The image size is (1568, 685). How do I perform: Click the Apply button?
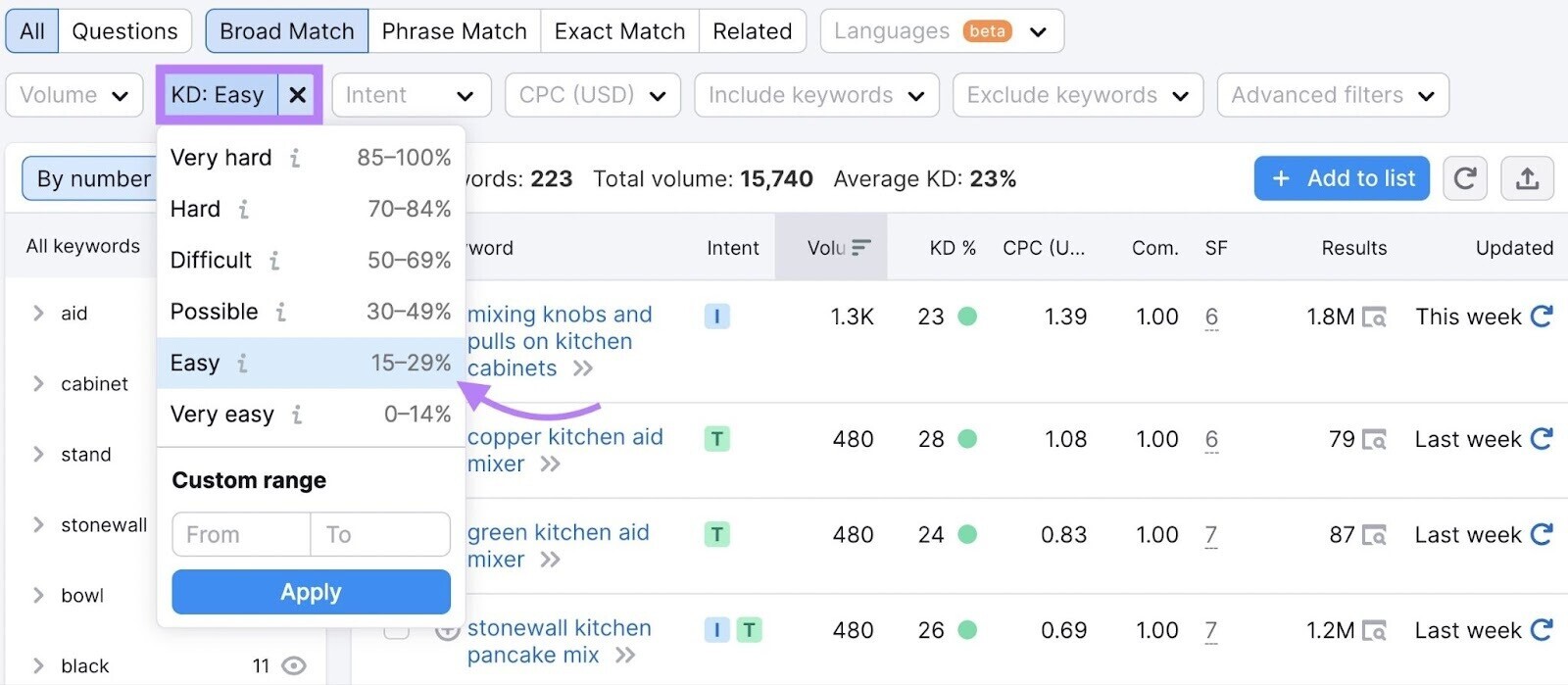click(311, 592)
